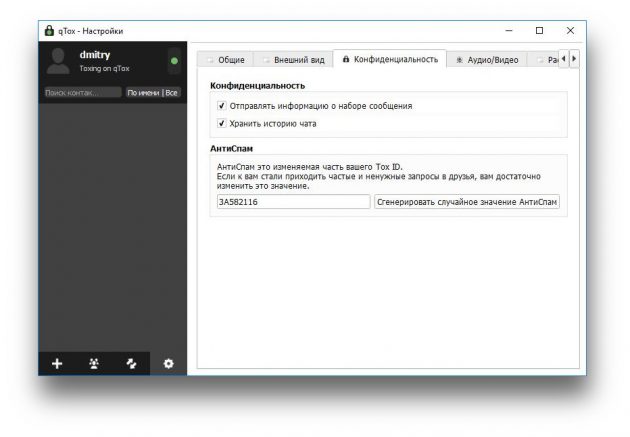Toggle the keep chat history checkbox
630x437 pixels.
click(221, 123)
